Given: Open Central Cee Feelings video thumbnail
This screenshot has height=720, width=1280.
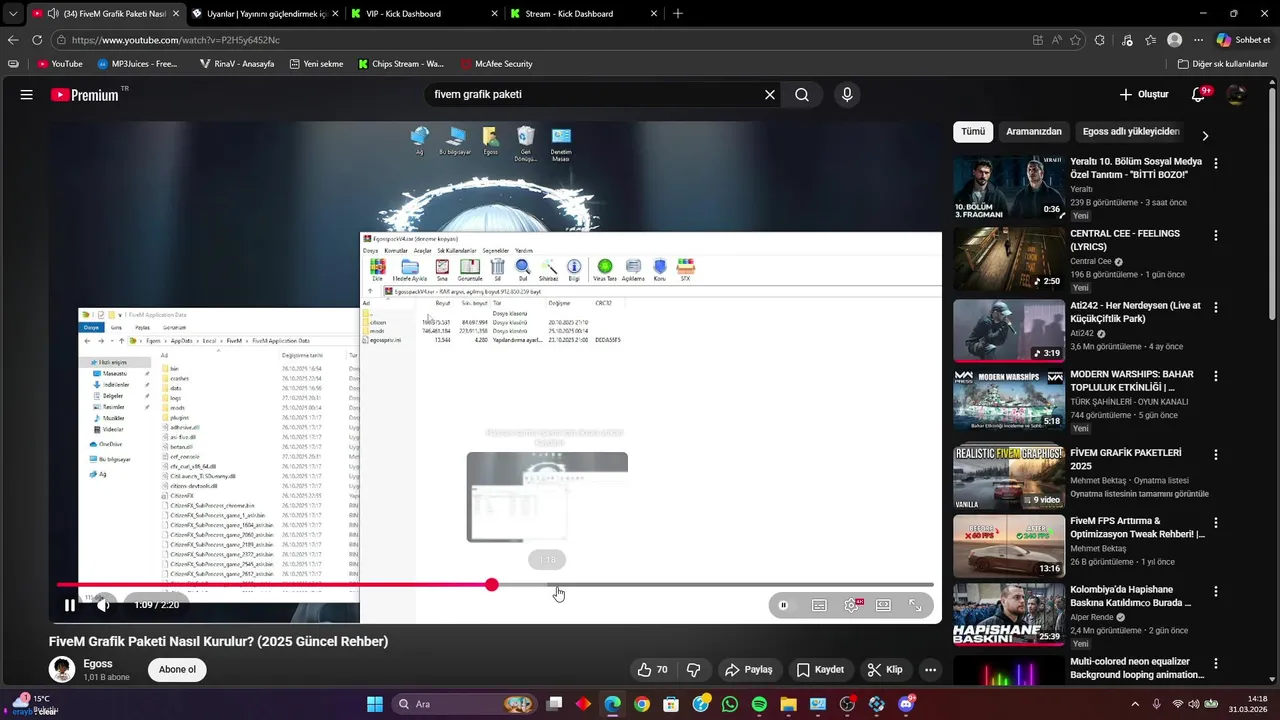Looking at the screenshot, I should click(1009, 259).
